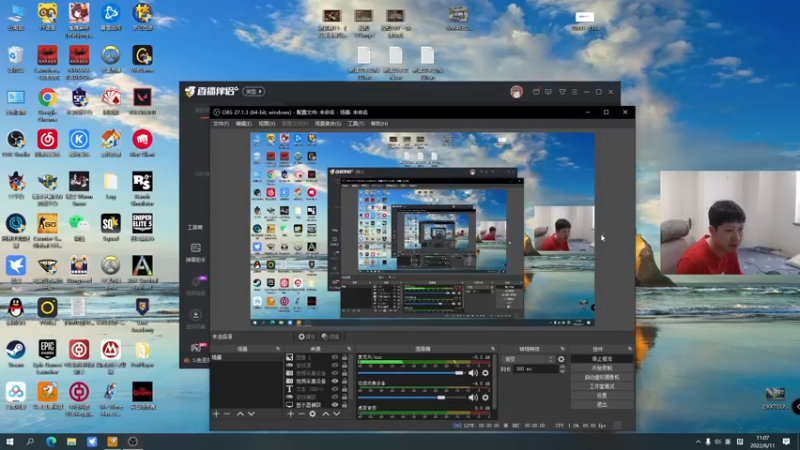The image size is (800, 450).
Task: Click the 退出 button in controls
Action: tap(602, 405)
